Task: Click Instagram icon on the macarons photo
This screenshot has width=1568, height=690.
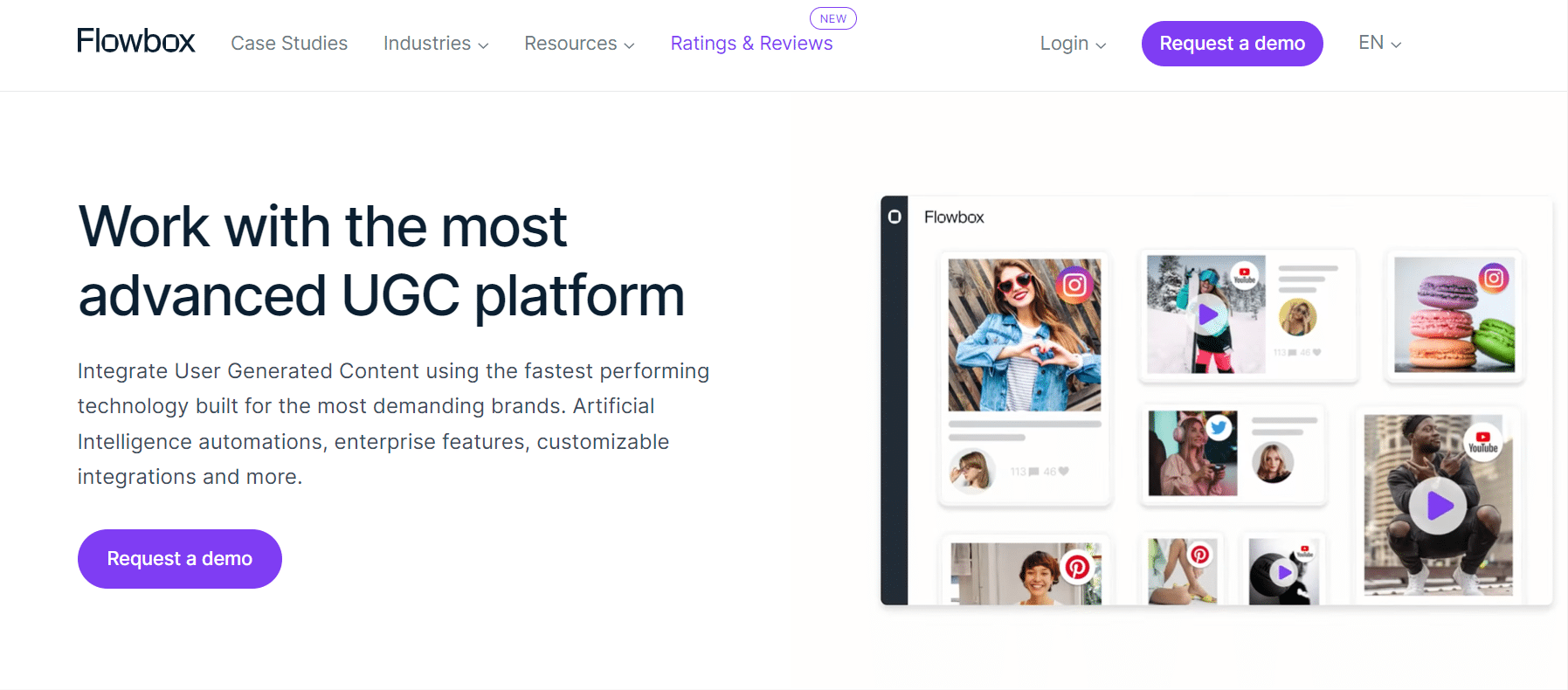Action: pyautogui.click(x=1494, y=279)
